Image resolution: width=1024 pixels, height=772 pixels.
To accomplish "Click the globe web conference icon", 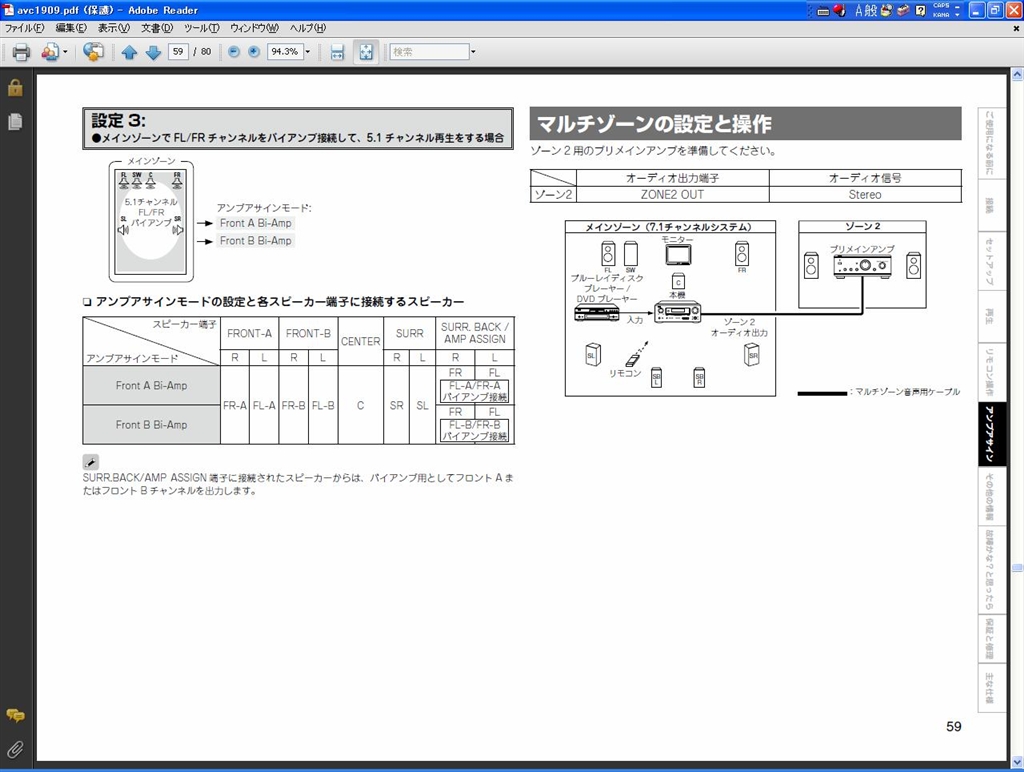I will (x=93, y=52).
